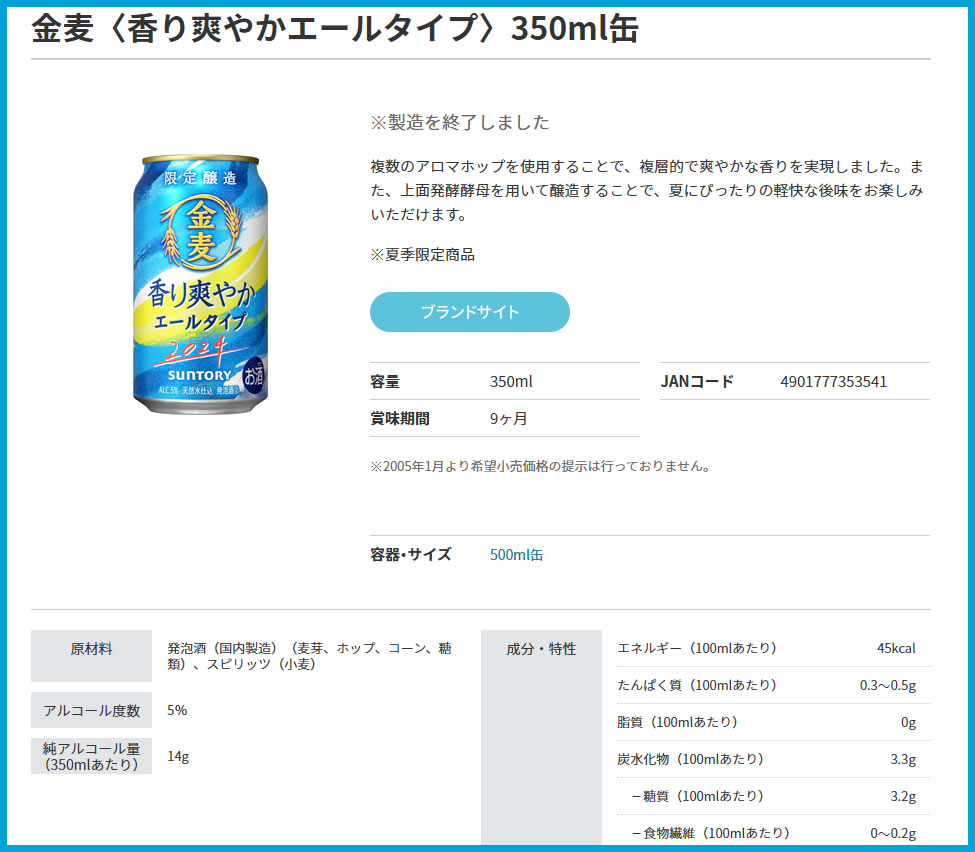This screenshot has width=975, height=852.
Task: Click the 炭水化物（100mlあたり） row label
Action: [x=690, y=759]
